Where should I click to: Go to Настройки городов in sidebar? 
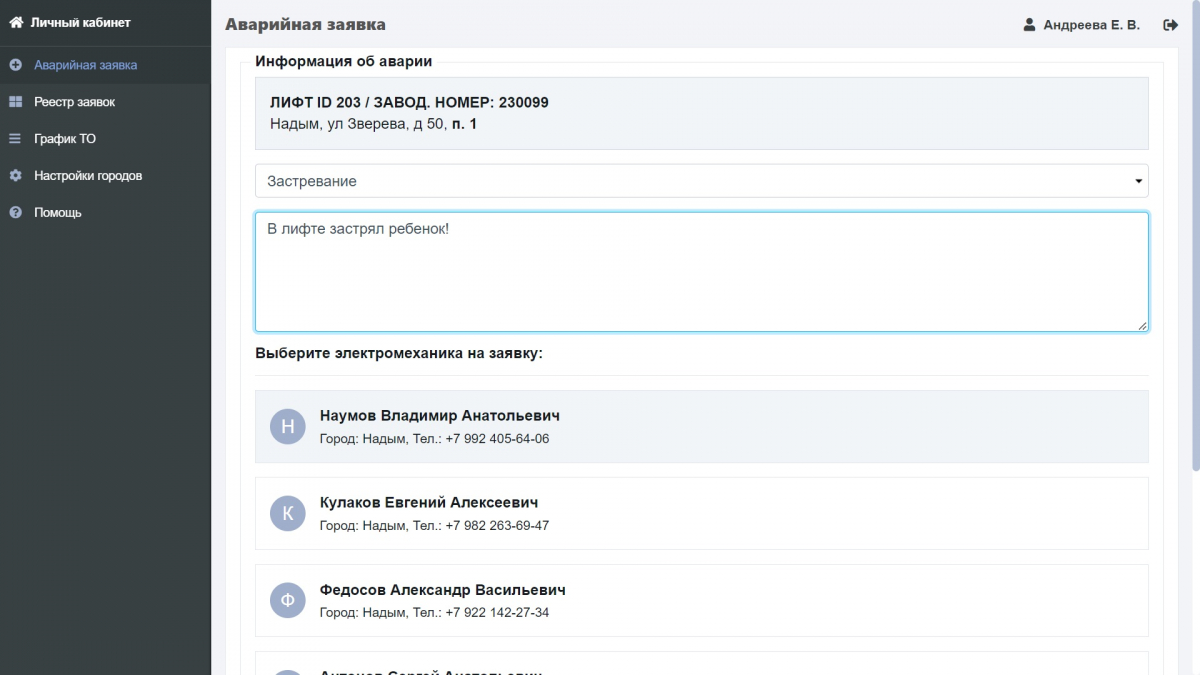click(x=88, y=176)
